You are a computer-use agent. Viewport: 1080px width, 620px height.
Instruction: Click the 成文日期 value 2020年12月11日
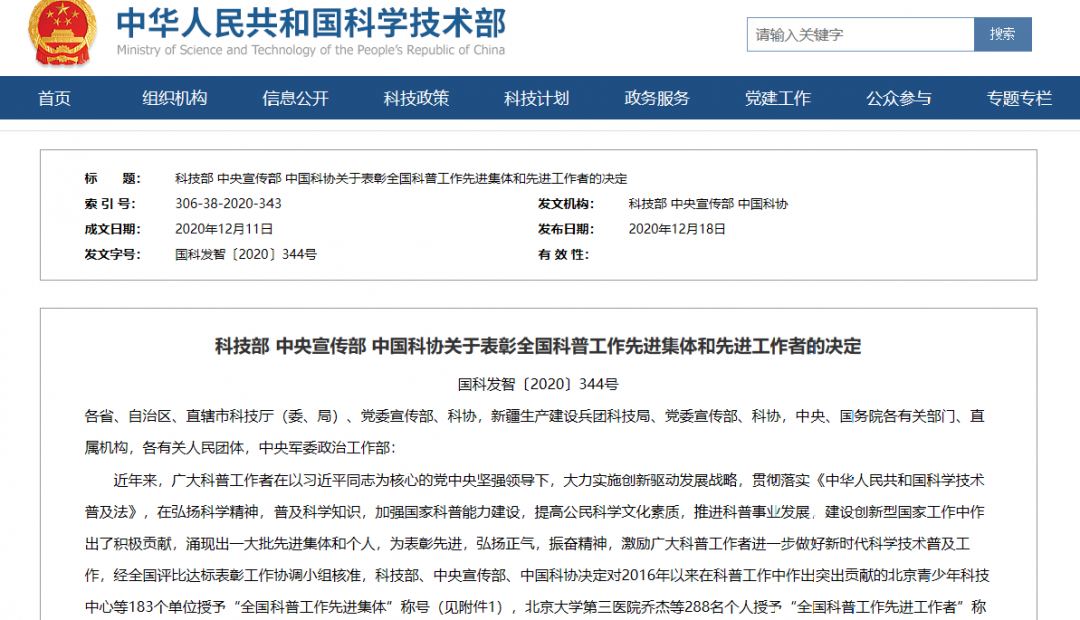(x=224, y=229)
